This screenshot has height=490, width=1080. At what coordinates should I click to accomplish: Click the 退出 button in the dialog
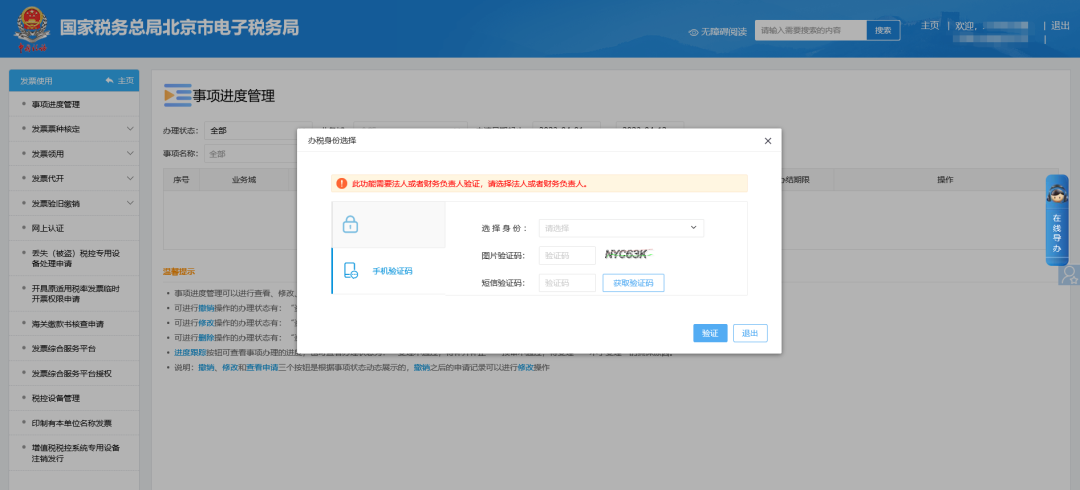point(750,333)
